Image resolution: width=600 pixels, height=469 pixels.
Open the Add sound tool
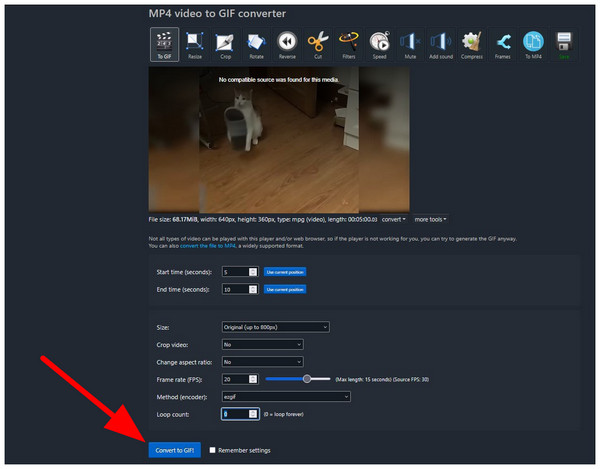(x=441, y=44)
